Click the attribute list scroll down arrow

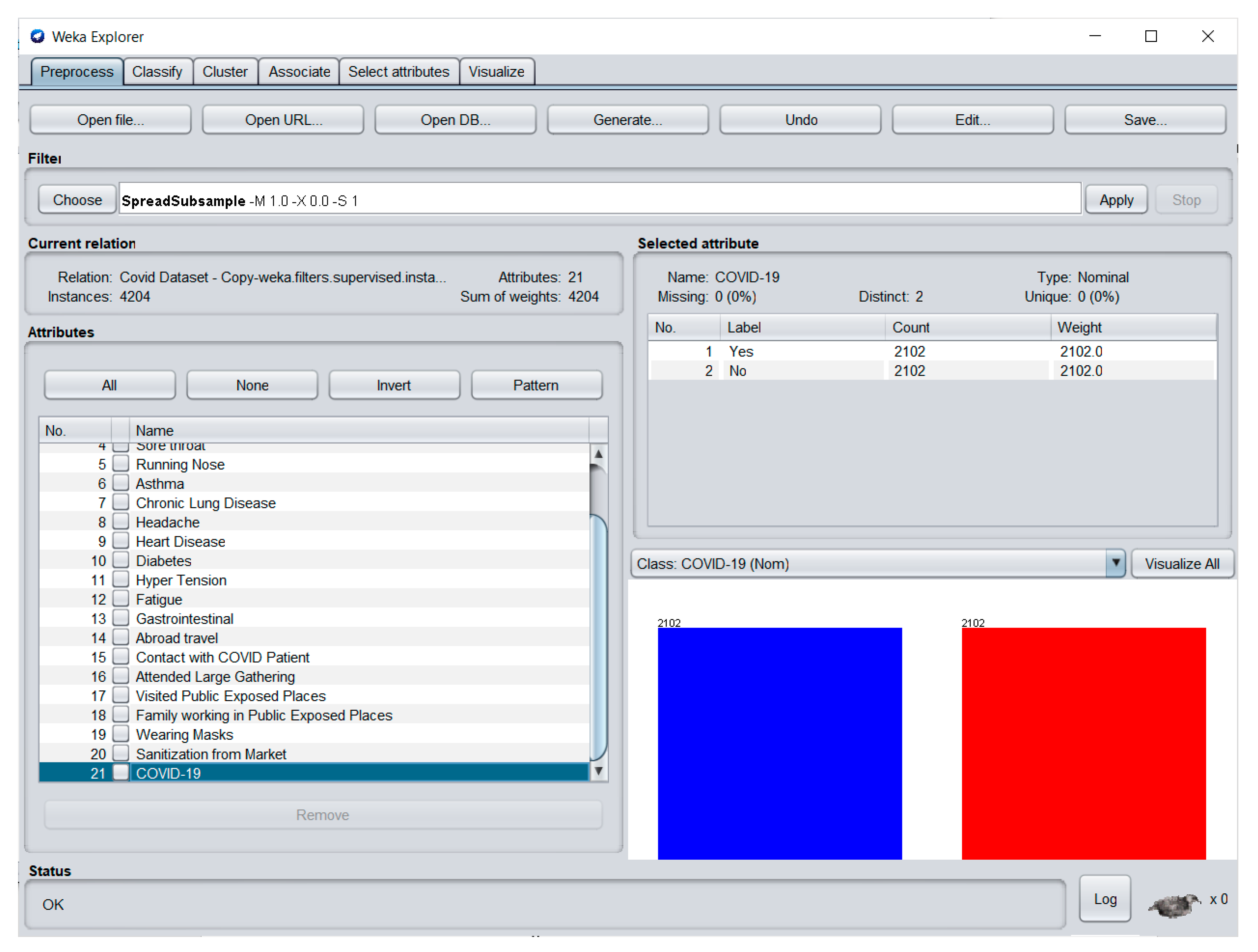click(598, 772)
